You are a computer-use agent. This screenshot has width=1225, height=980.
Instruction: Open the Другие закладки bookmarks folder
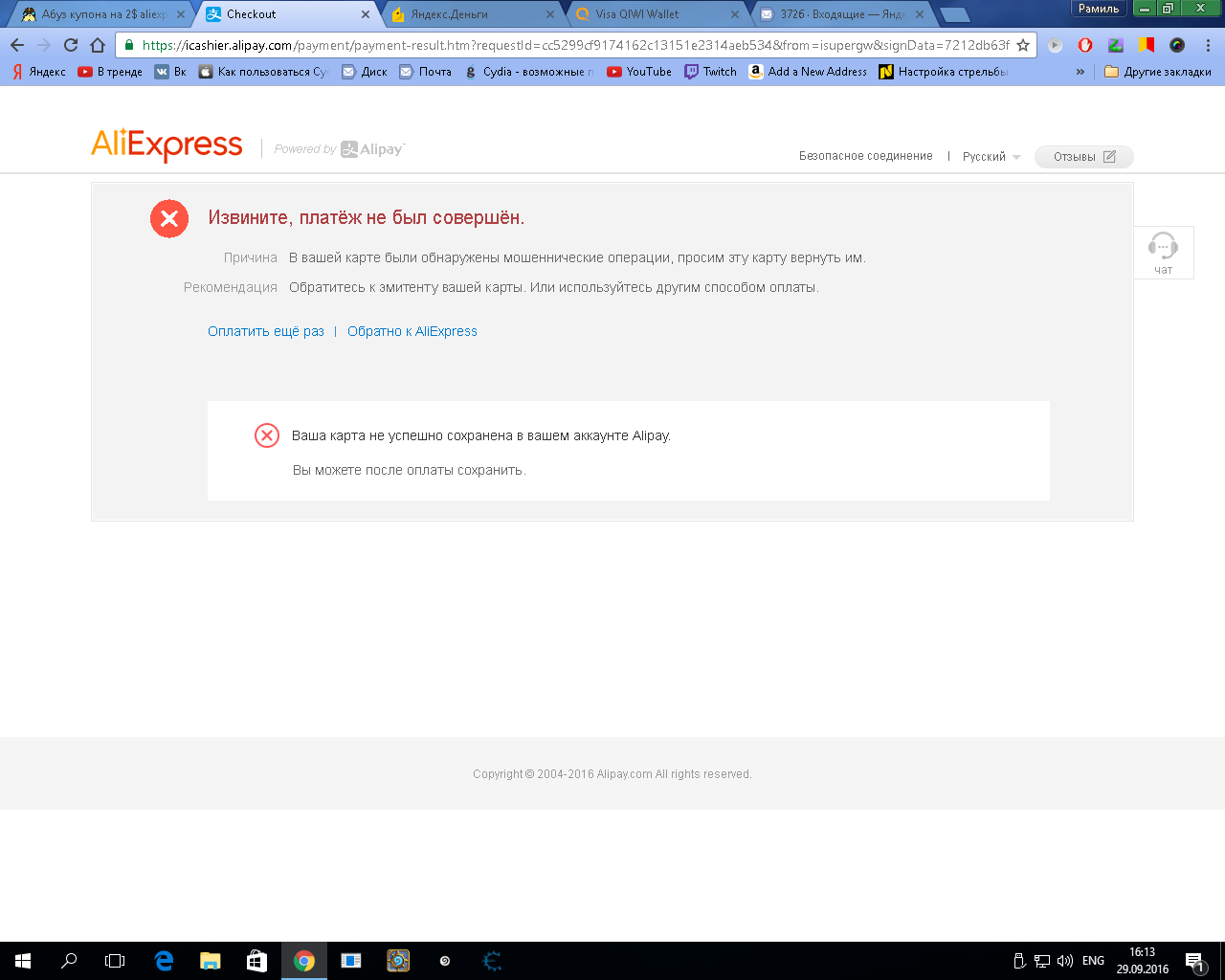pyautogui.click(x=1157, y=72)
